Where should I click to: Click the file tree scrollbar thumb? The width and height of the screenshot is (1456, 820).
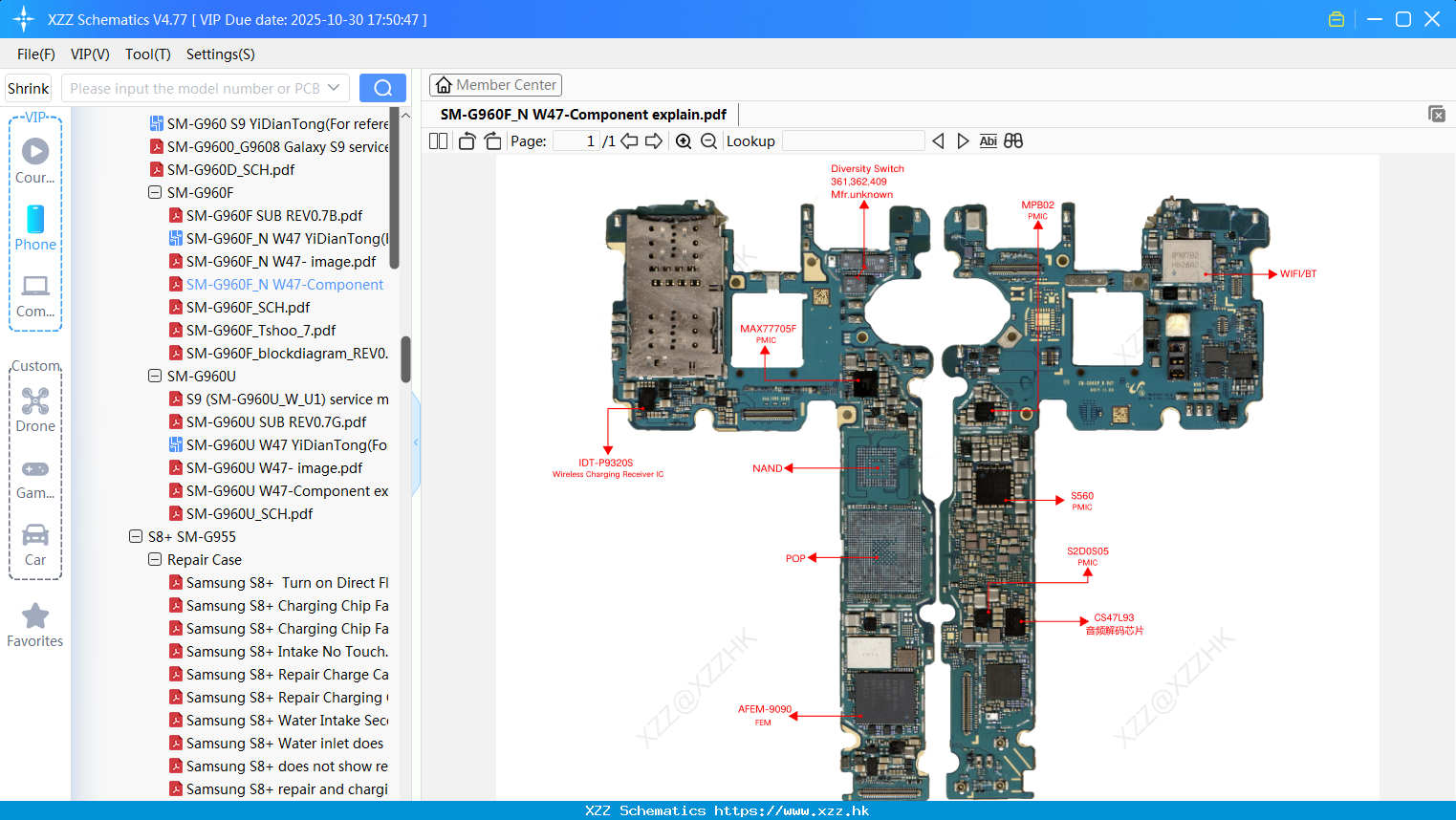coord(405,358)
